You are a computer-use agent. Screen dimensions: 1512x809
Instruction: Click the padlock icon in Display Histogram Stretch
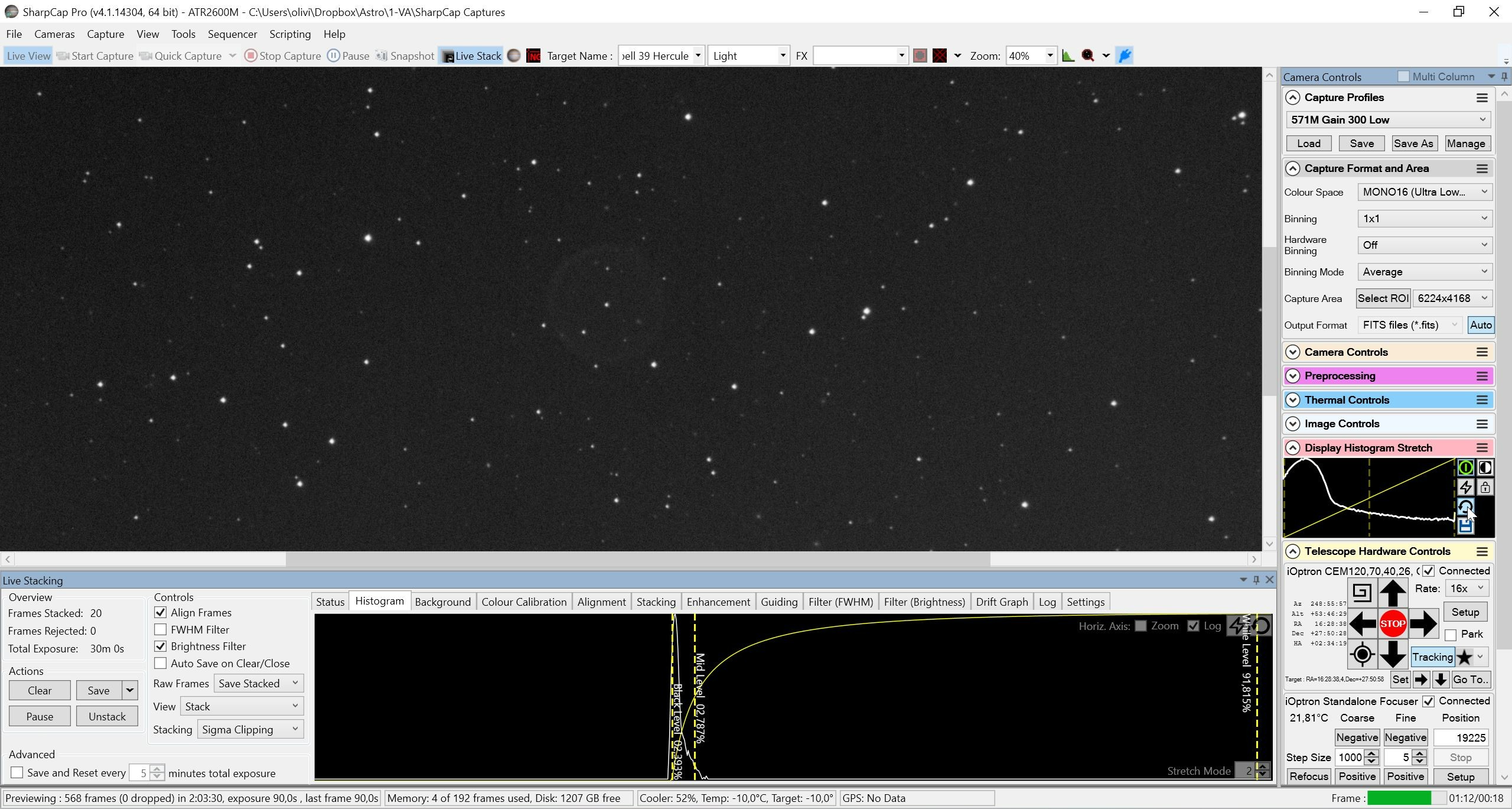[1485, 487]
